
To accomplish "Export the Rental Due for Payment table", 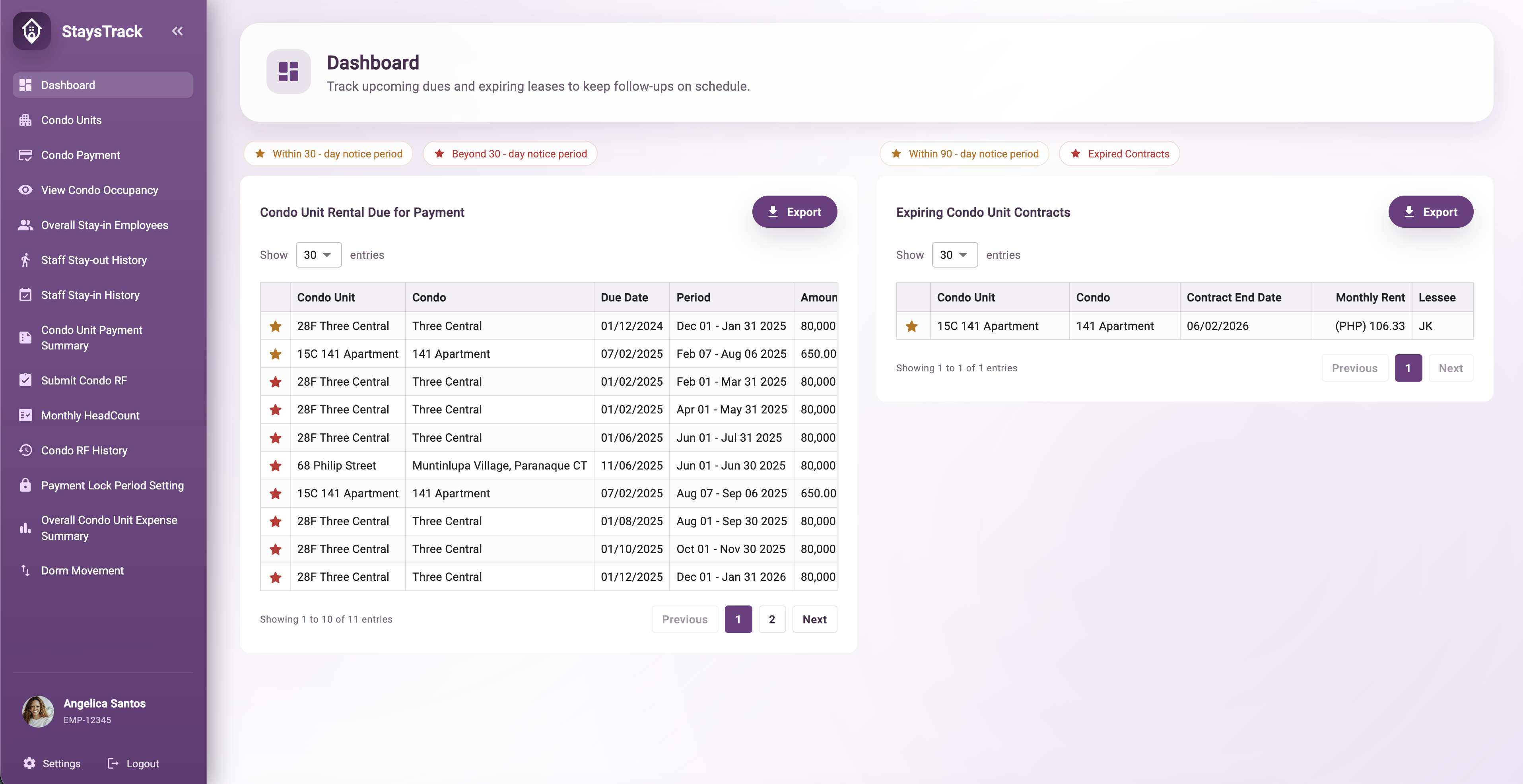I will pos(795,212).
